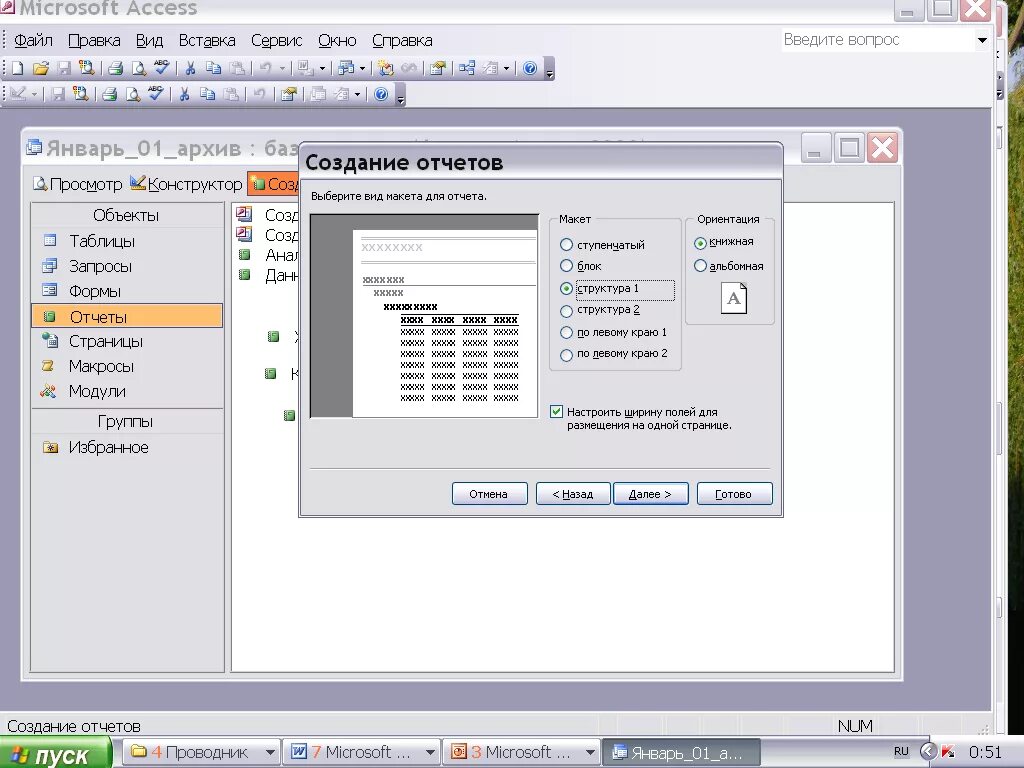Select Модули in the Objects pane
Image resolution: width=1024 pixels, height=768 pixels.
97,391
